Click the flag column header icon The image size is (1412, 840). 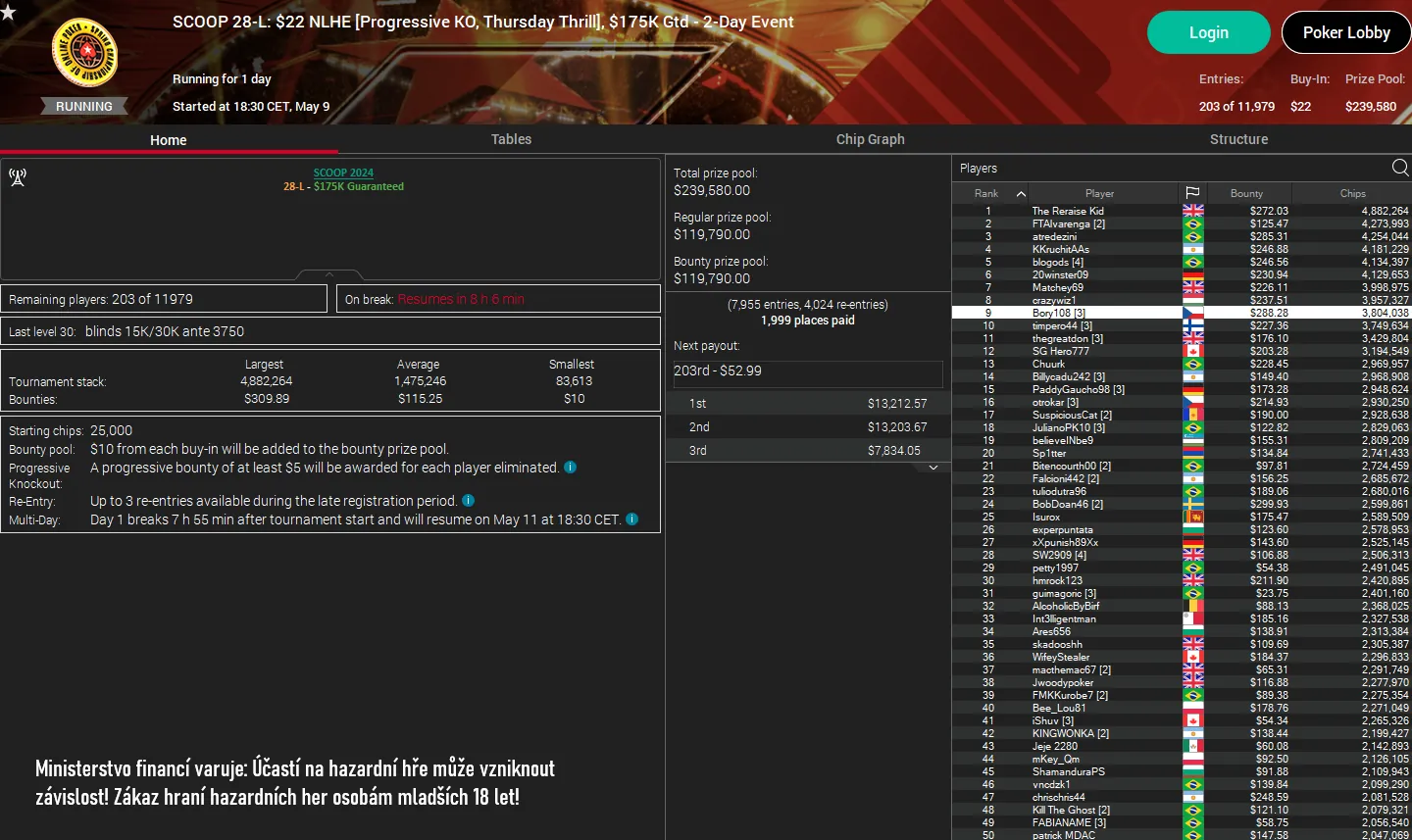(1192, 193)
